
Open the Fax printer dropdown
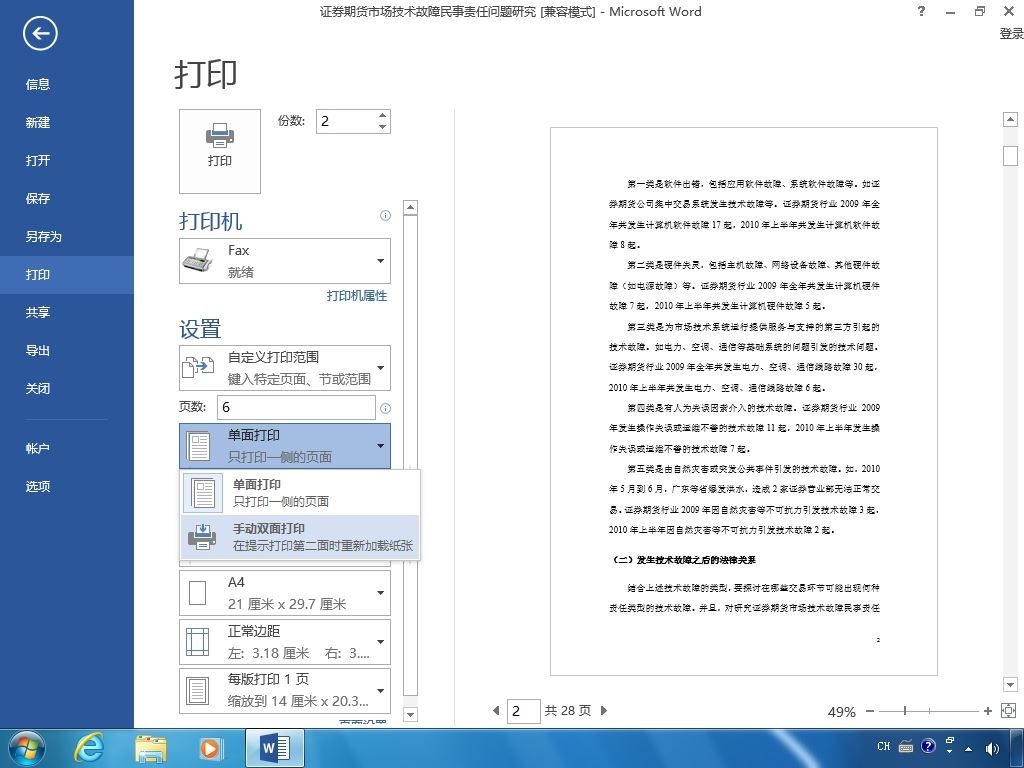(285, 261)
